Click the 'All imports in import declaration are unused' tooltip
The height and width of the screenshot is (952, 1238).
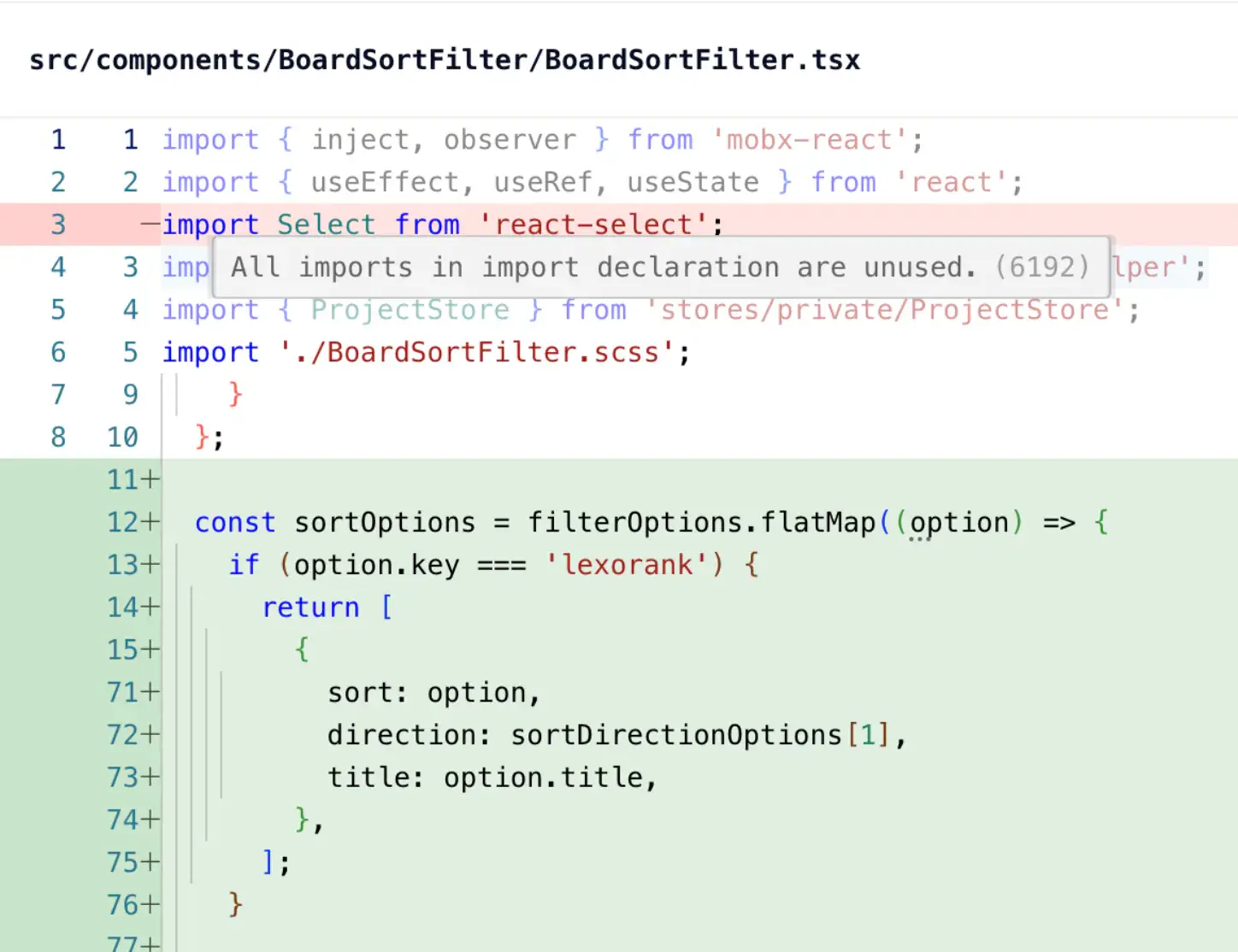coord(662,267)
